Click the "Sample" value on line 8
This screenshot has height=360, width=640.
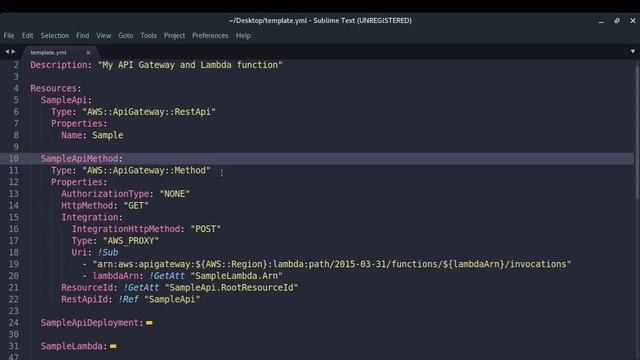pos(108,135)
